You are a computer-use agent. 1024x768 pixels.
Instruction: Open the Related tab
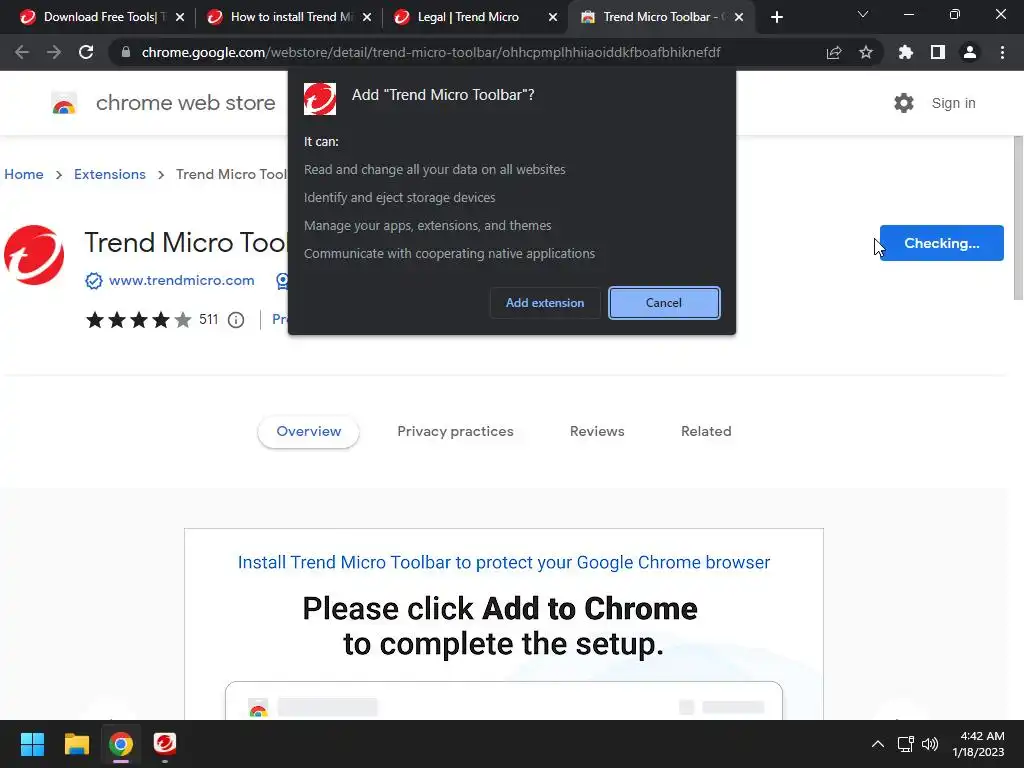point(706,432)
